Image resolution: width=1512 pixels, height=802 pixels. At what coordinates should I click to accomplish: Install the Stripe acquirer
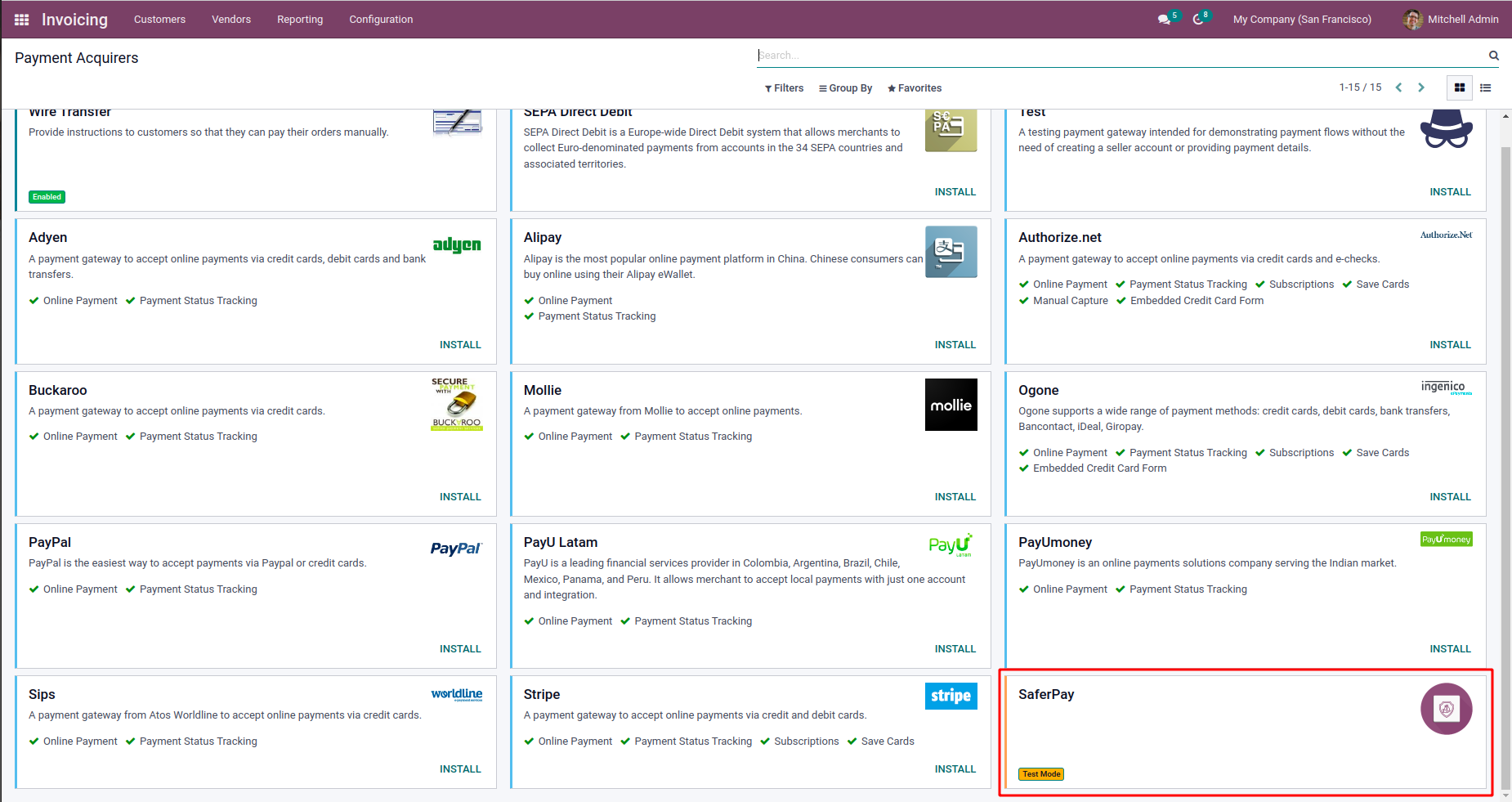click(x=955, y=769)
